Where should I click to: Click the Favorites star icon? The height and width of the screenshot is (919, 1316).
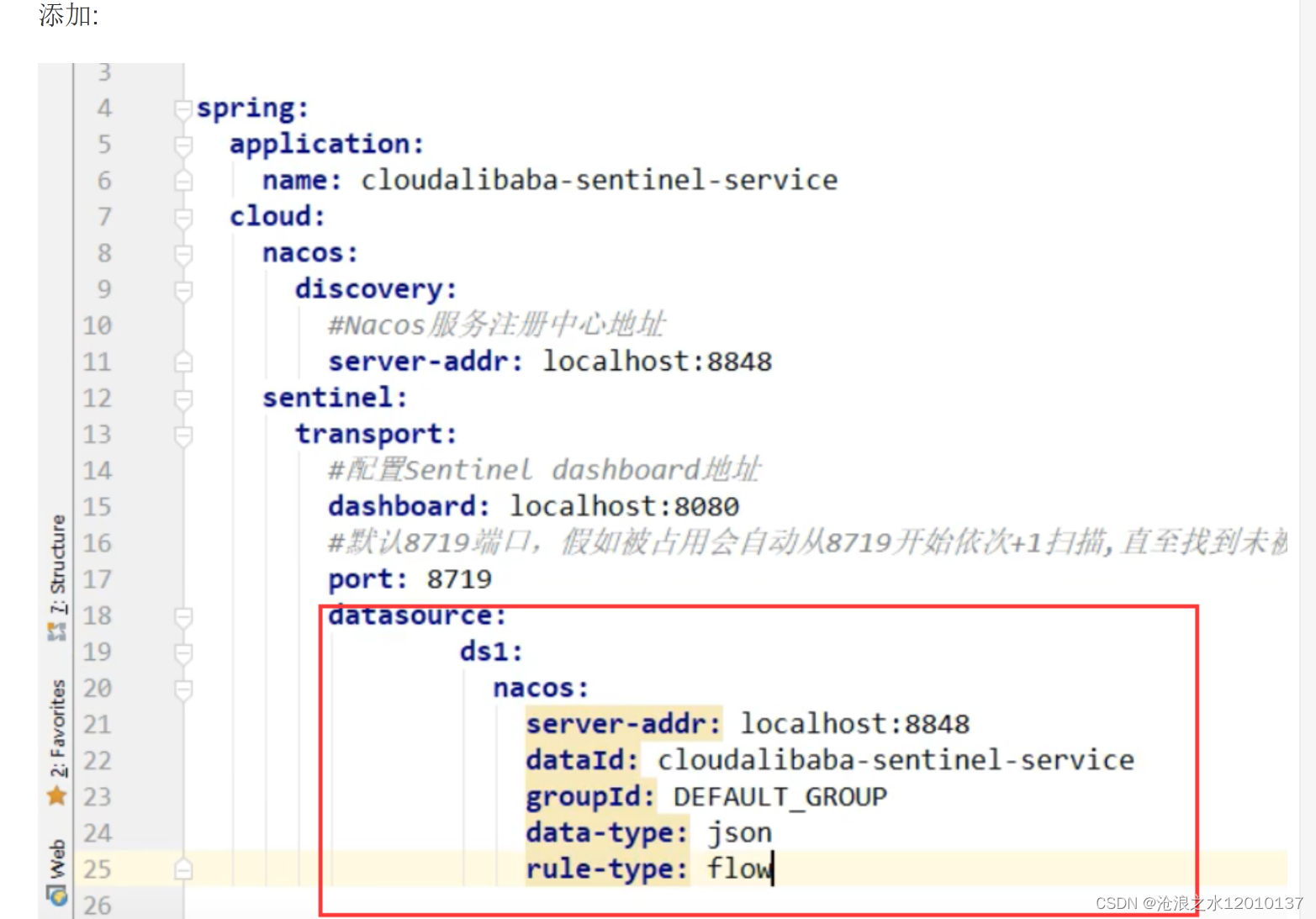tap(57, 795)
